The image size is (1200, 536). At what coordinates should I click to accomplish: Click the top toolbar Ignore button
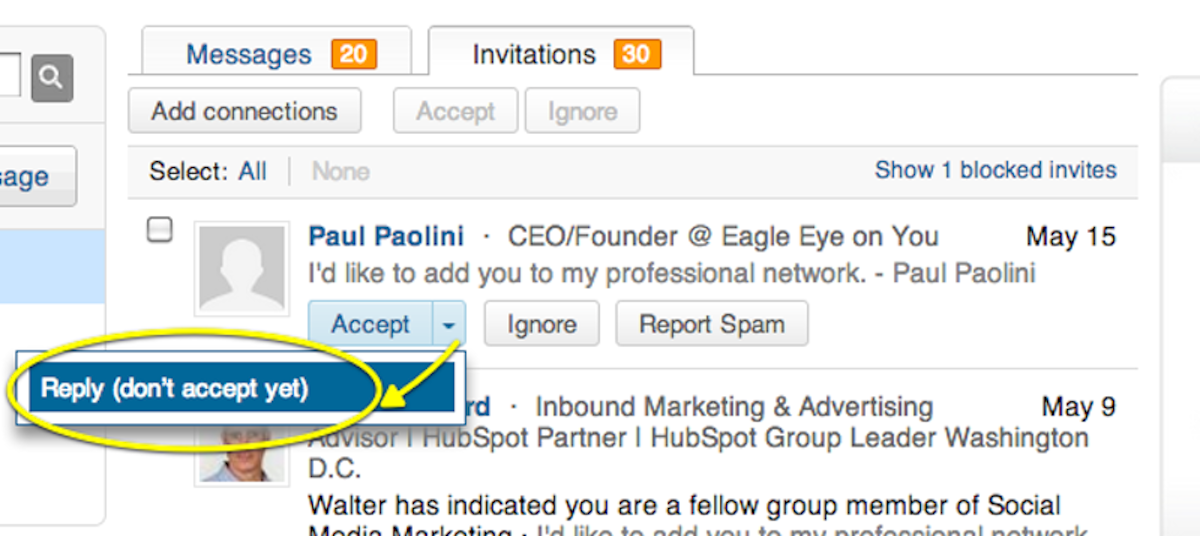(x=582, y=111)
